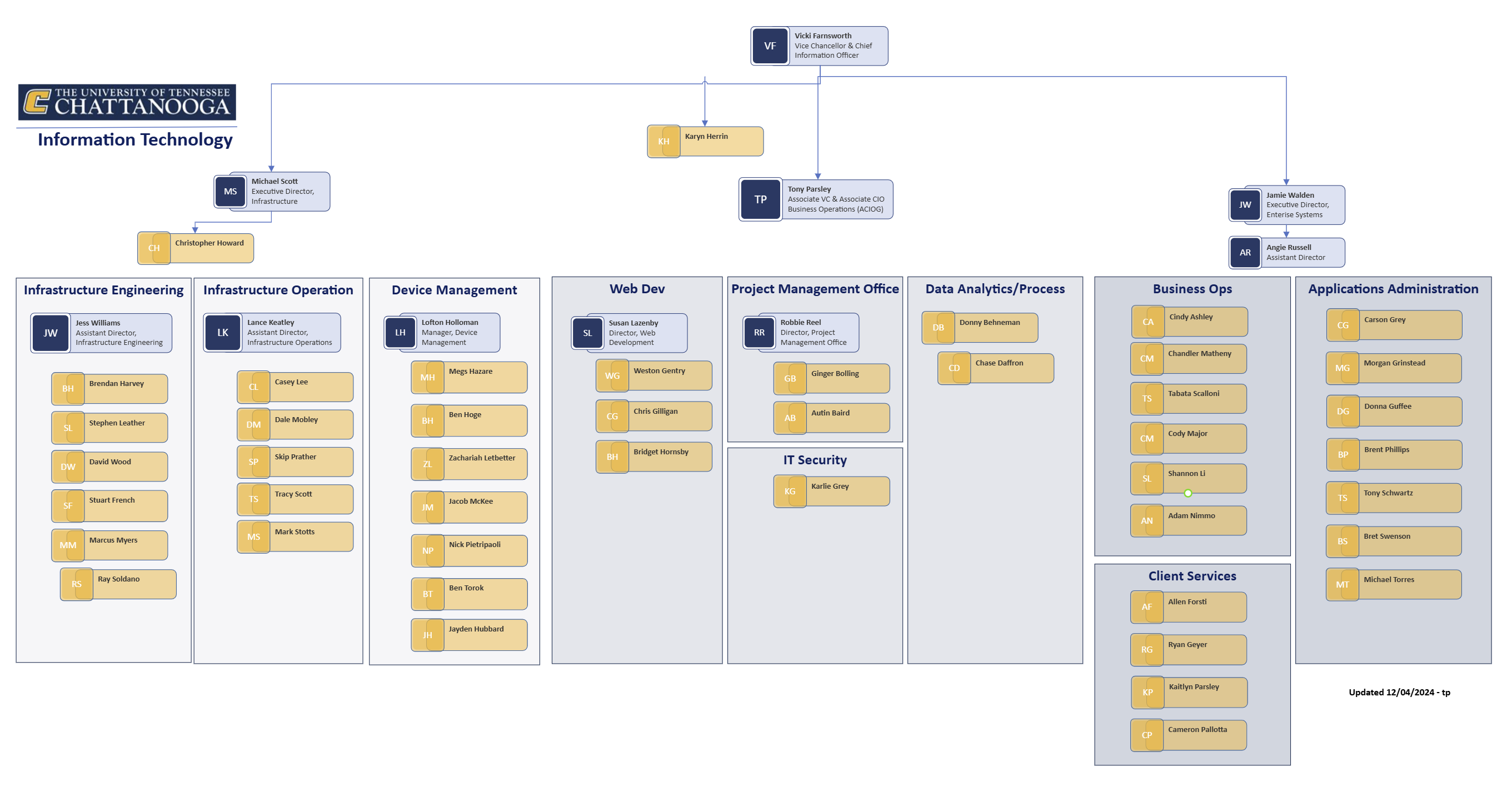The image size is (1512, 787).
Task: Click the Chris Gilligan name card
Action: (x=654, y=416)
